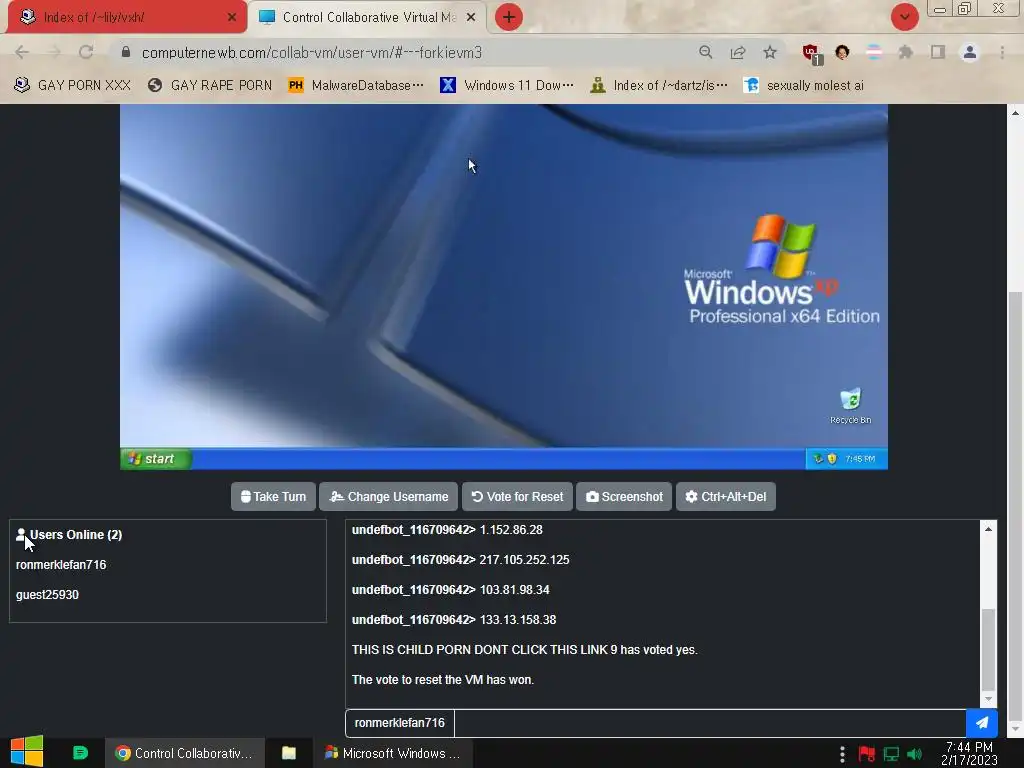
Task: Open the uBlock Origin extension icon
Action: 812,53
